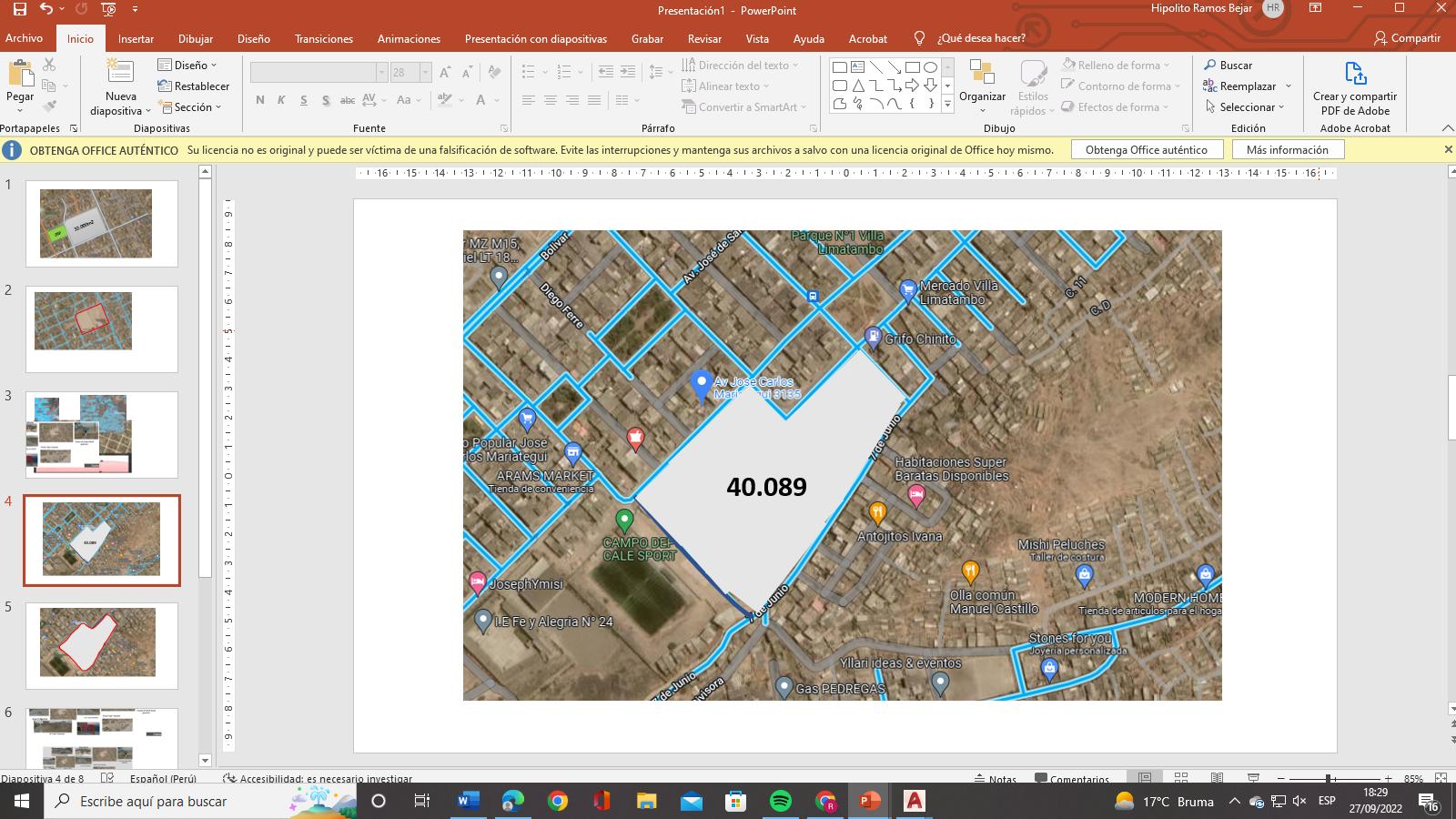Adjust the zoom slider handle
1456x819 pixels.
pos(1330,779)
